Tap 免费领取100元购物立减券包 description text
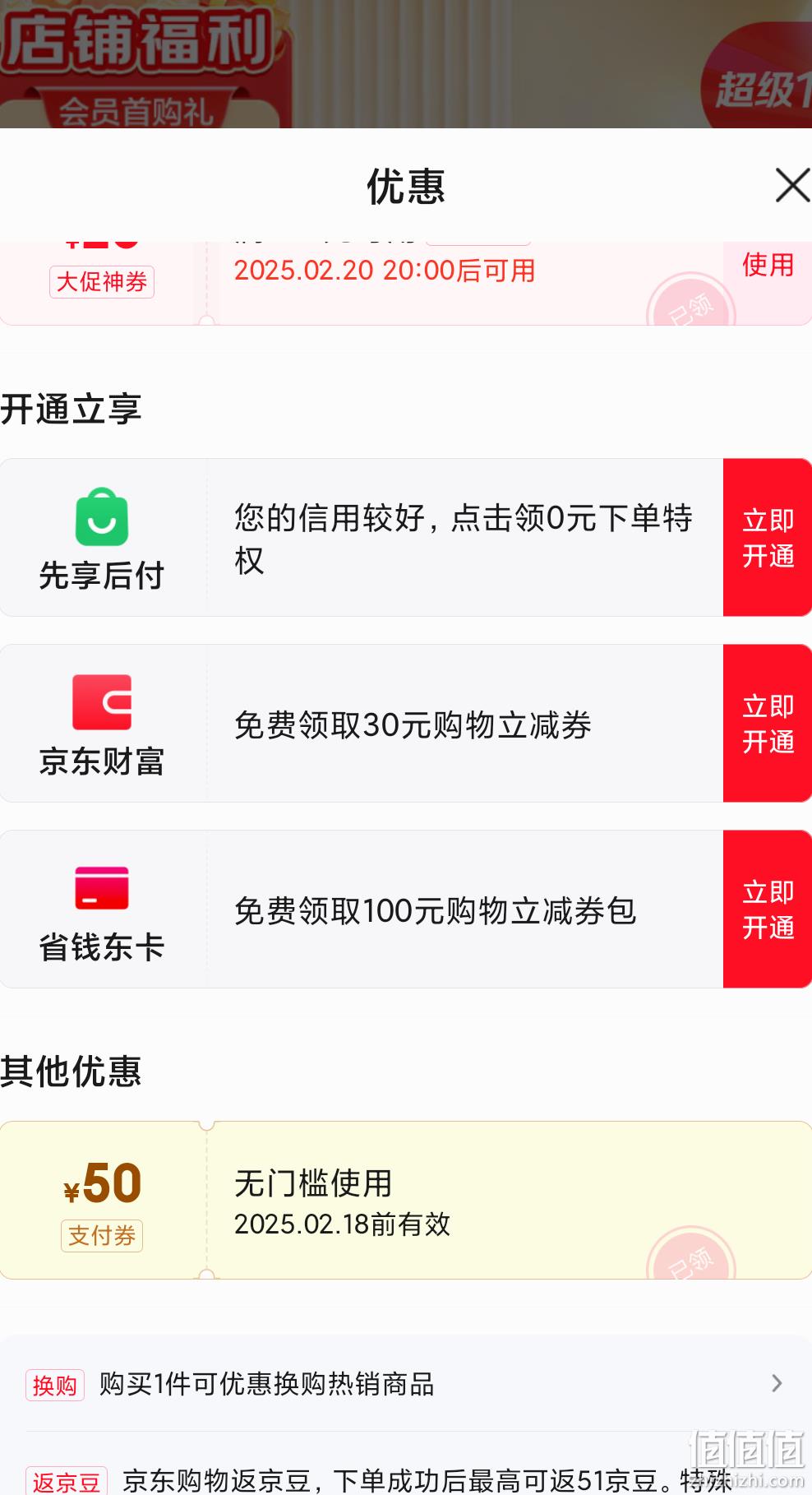Screen dimensions: 812x1495 click(435, 910)
